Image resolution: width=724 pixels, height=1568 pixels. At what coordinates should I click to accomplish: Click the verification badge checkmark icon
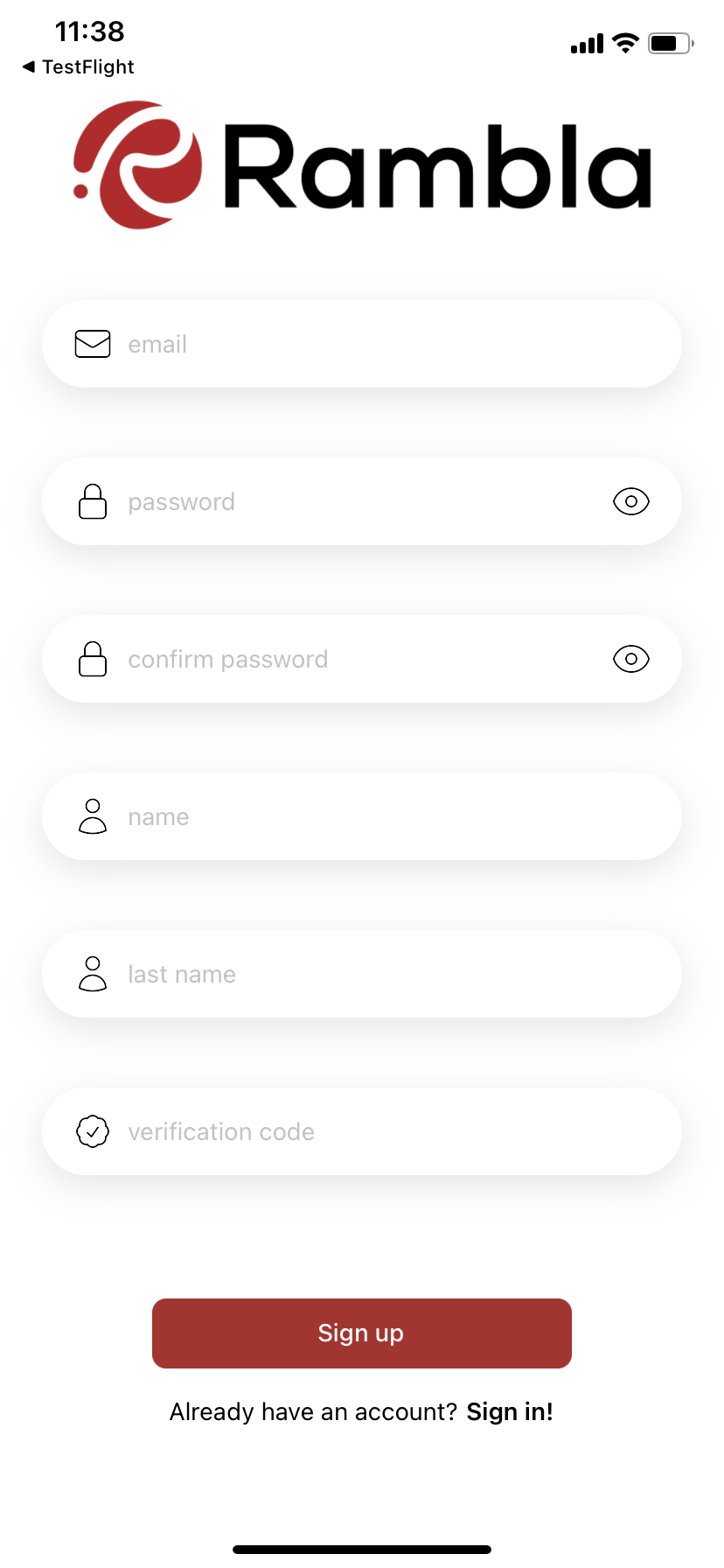click(x=93, y=1131)
